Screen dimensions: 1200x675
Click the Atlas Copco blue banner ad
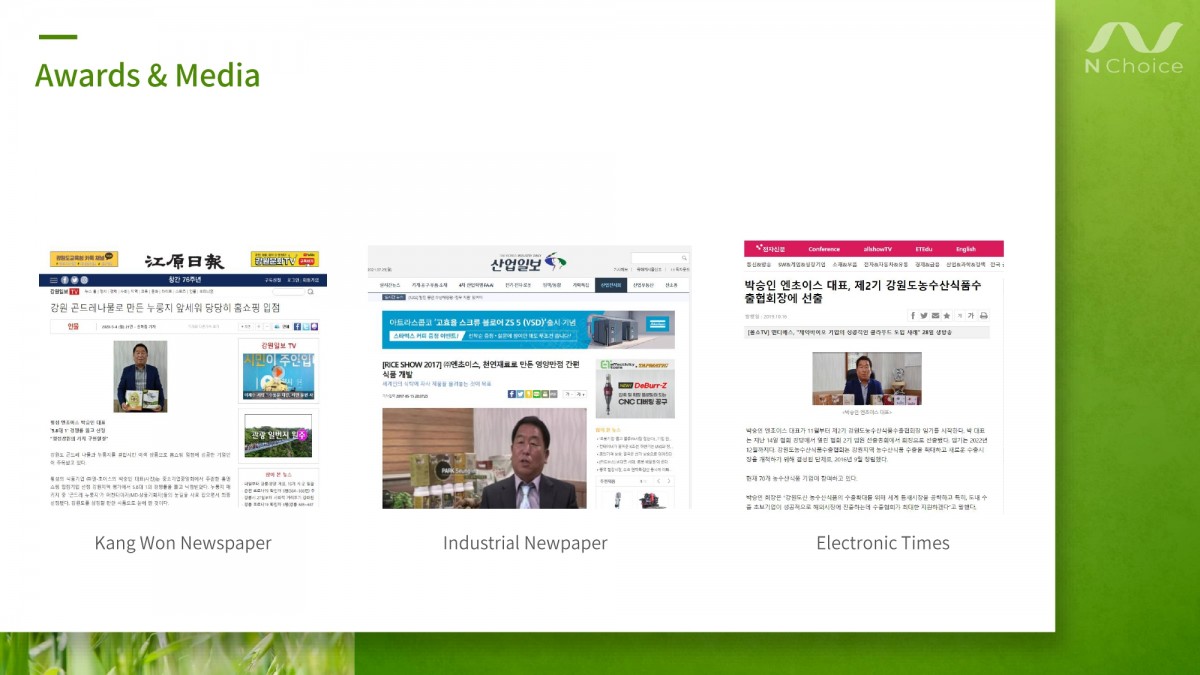point(528,329)
